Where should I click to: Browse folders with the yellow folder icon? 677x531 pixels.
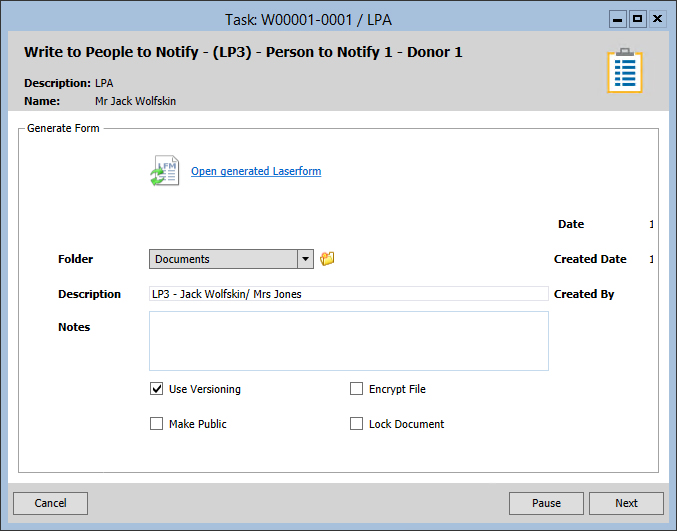[327, 259]
